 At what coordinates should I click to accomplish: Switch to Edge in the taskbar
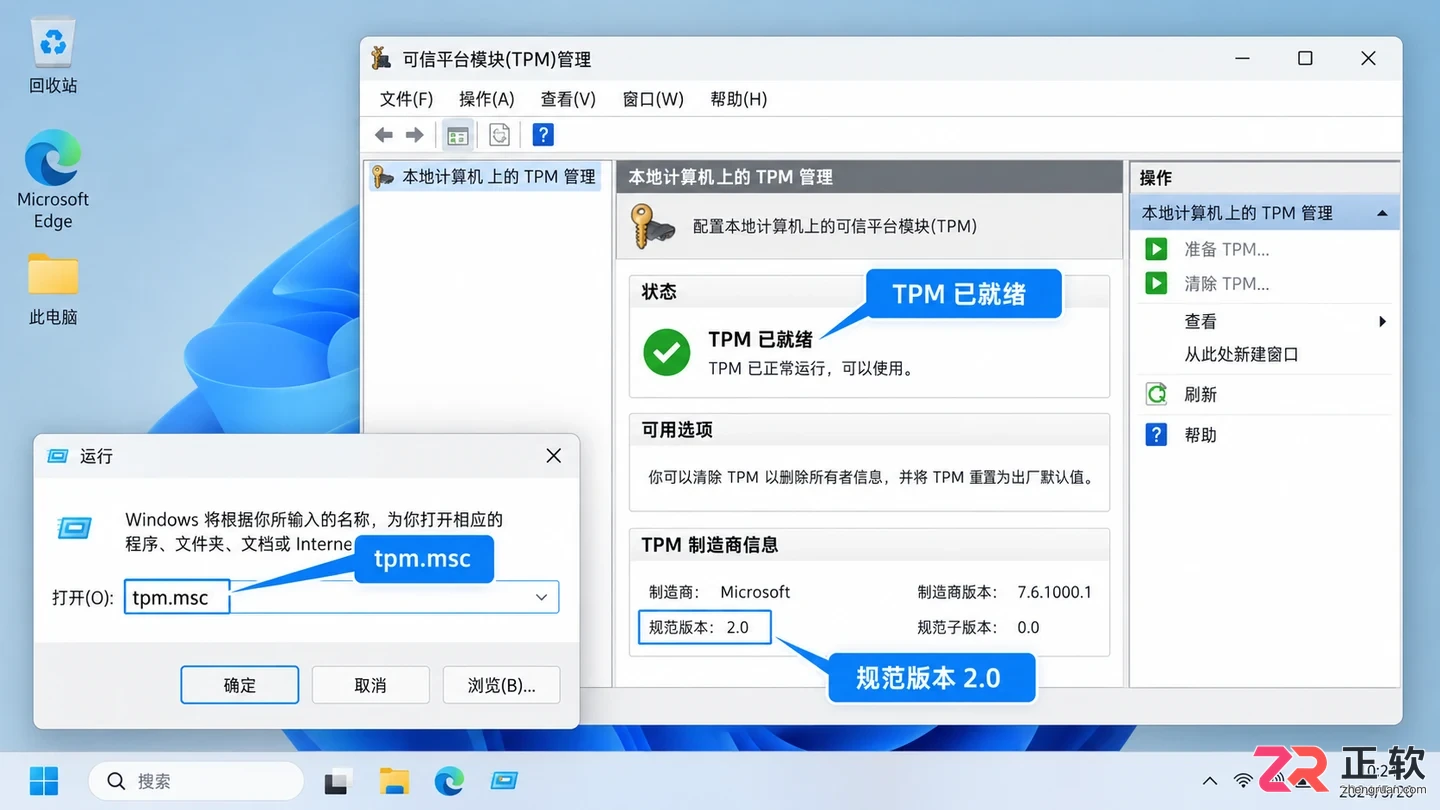point(449,781)
